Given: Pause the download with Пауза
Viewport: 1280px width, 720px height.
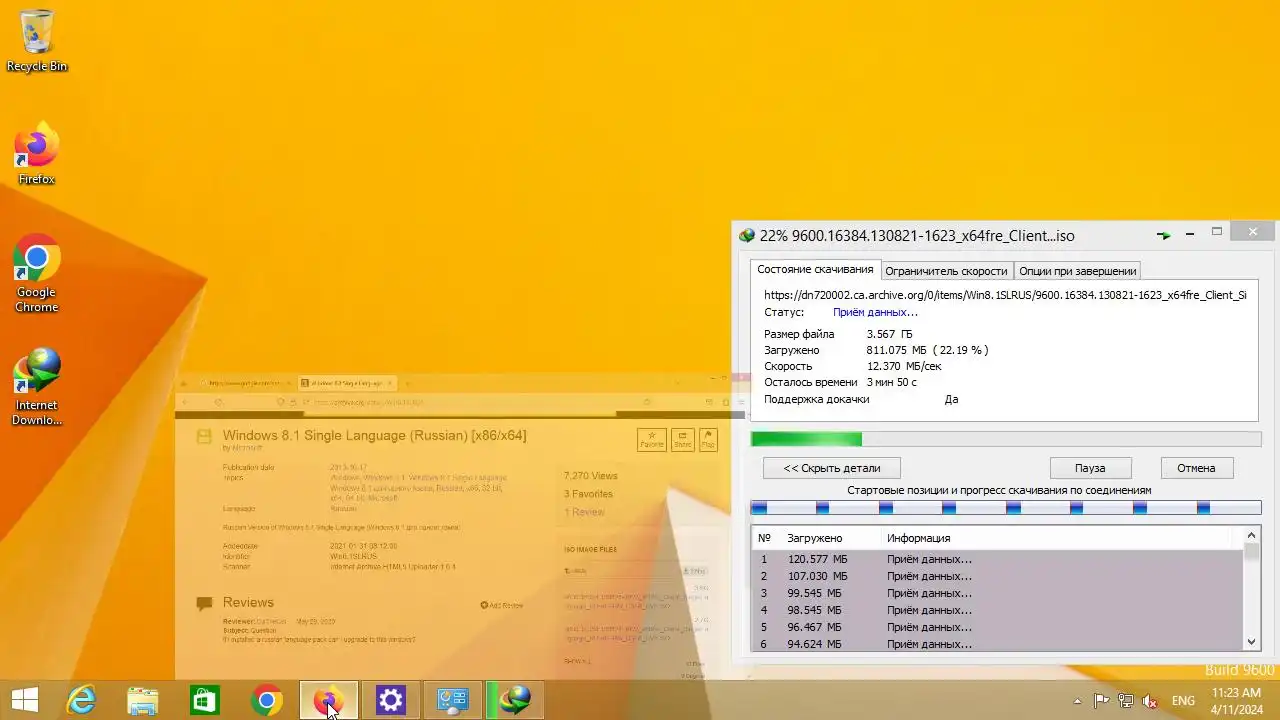Looking at the screenshot, I should tap(1090, 468).
